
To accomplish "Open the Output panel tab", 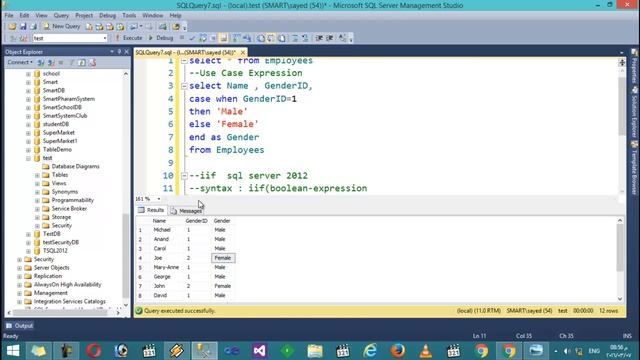I will [20, 326].
